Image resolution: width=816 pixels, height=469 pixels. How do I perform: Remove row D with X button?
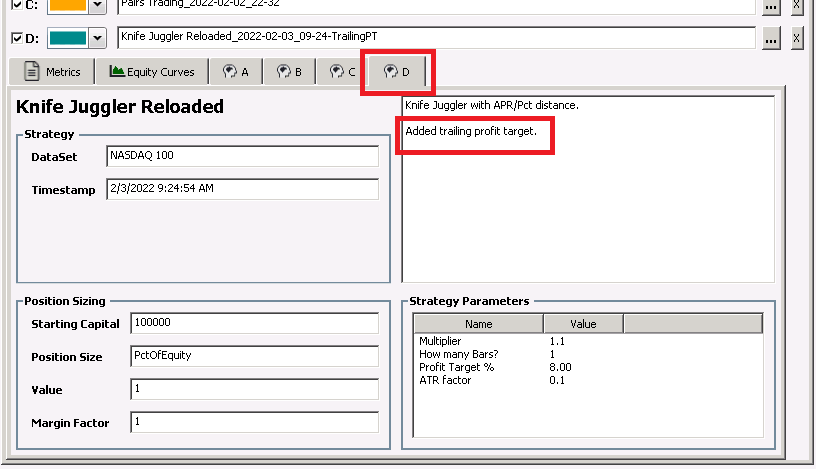point(796,38)
